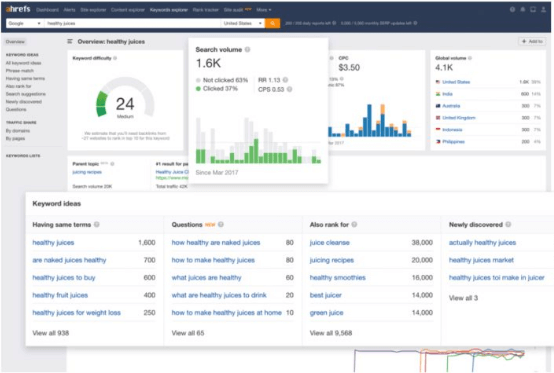Open notifications bell icon
554x373 pixels.
pos(523,10)
